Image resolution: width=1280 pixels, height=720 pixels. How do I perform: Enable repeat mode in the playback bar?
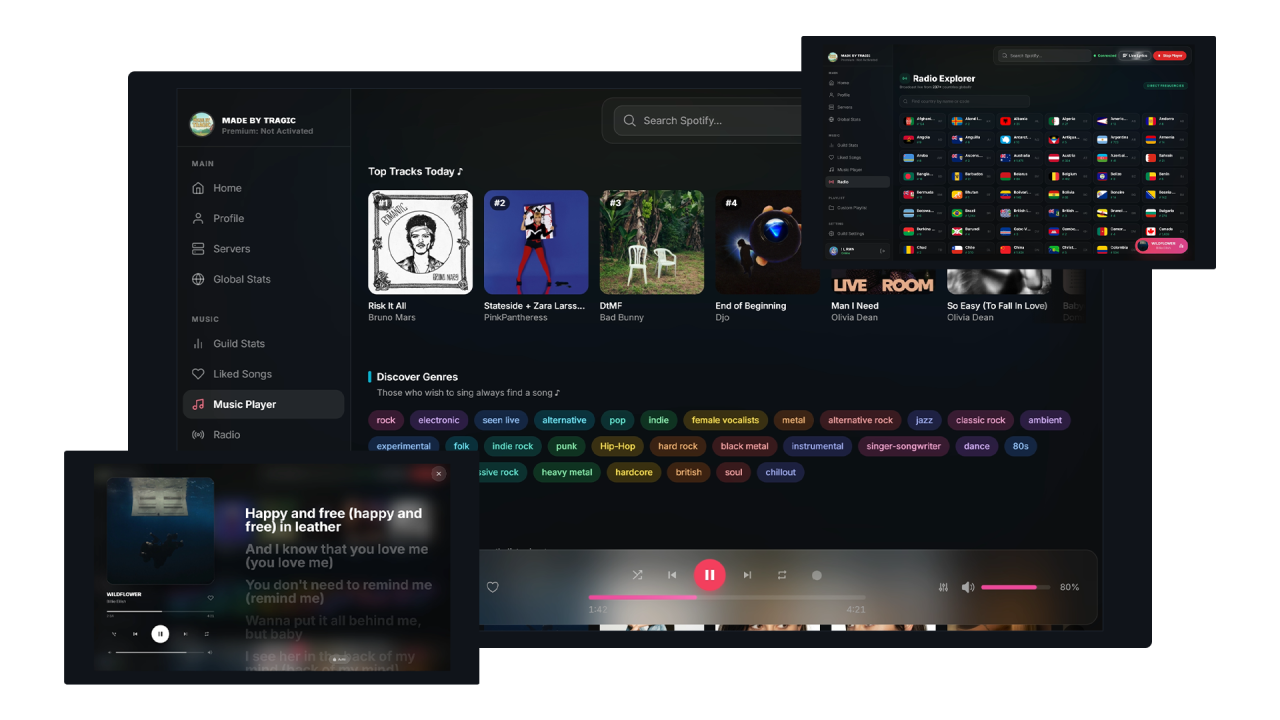pos(782,575)
